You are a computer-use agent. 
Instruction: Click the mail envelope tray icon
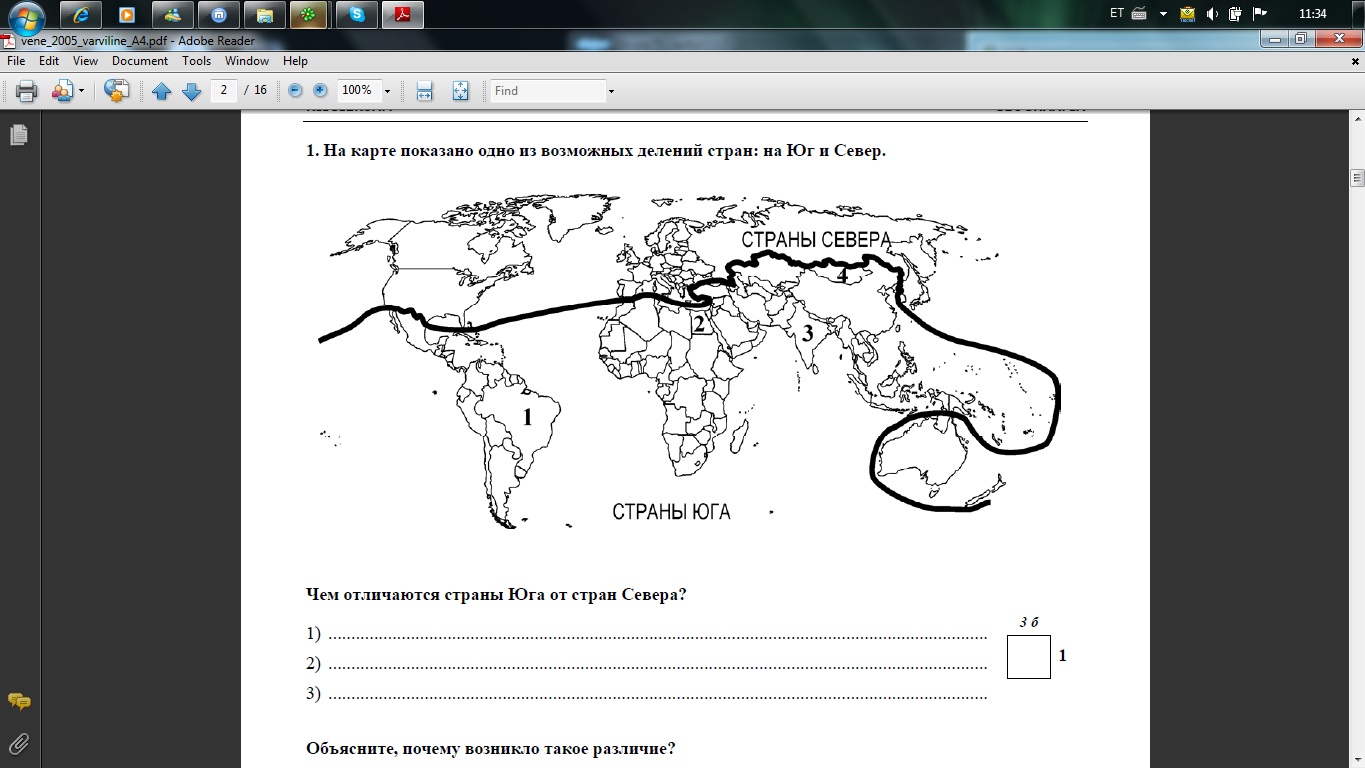[x=1188, y=14]
